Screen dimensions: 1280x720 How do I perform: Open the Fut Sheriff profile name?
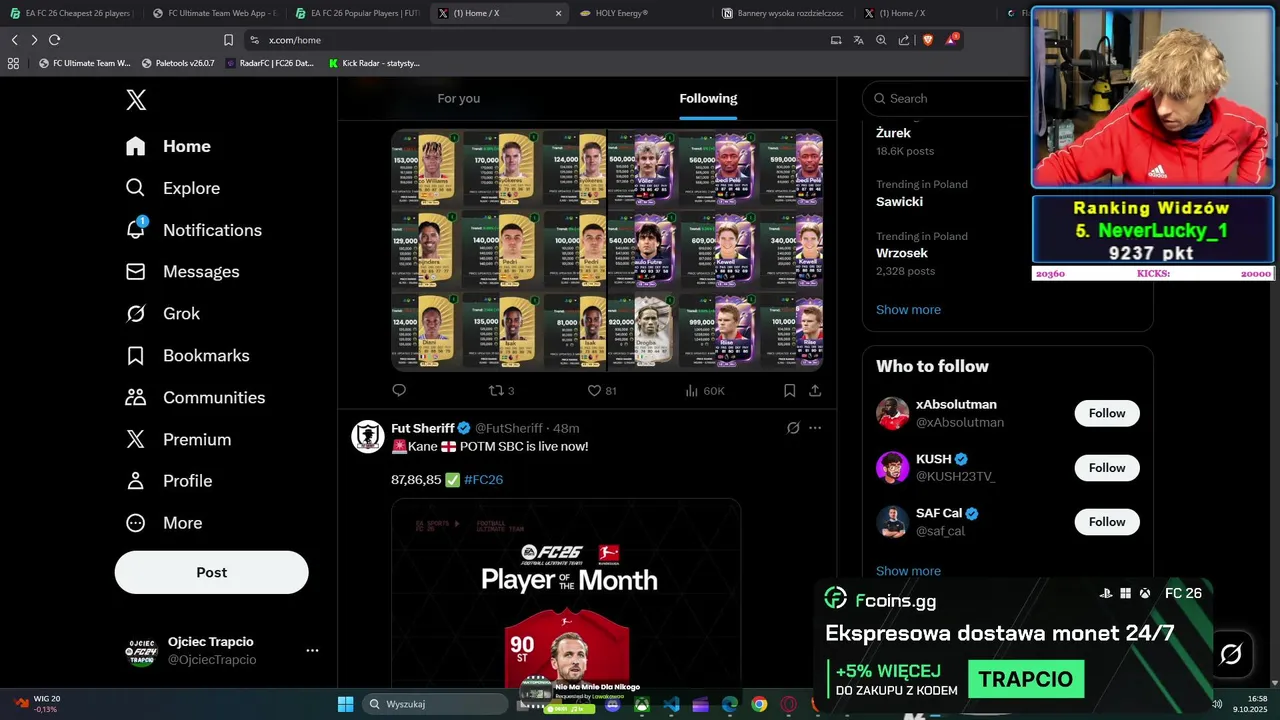point(423,428)
